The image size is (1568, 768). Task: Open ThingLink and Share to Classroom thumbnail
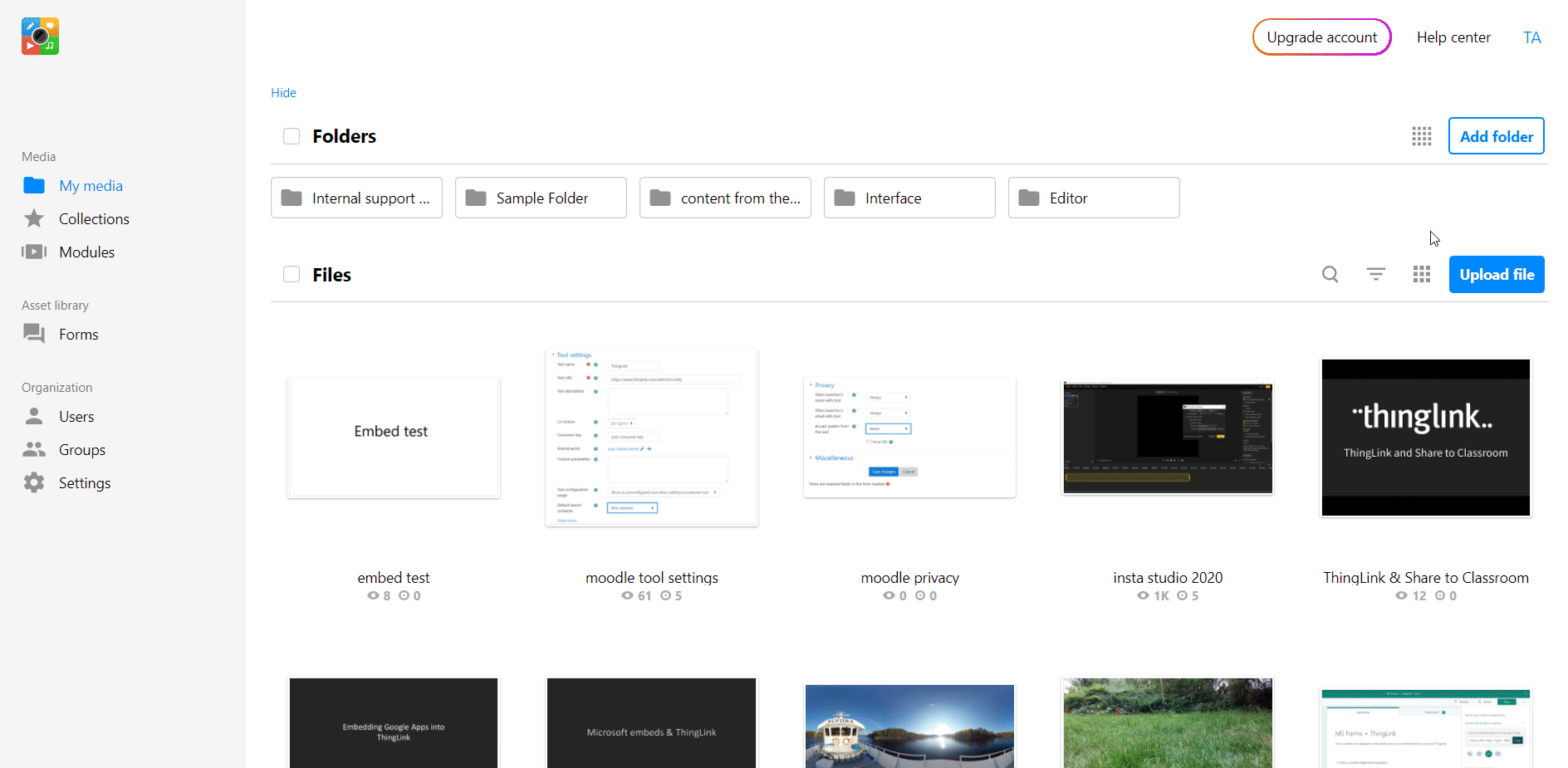coord(1426,438)
